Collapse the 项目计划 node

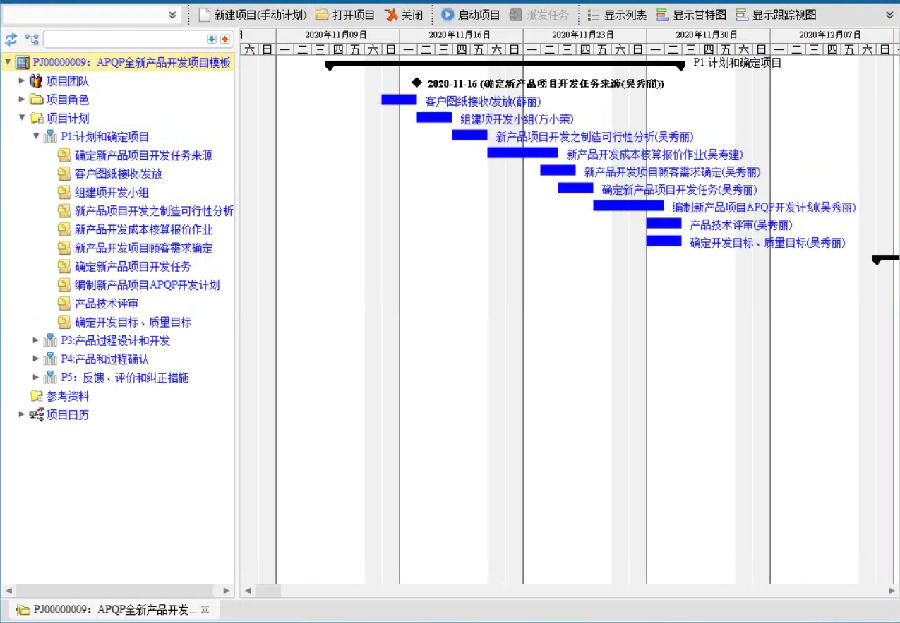coord(22,117)
